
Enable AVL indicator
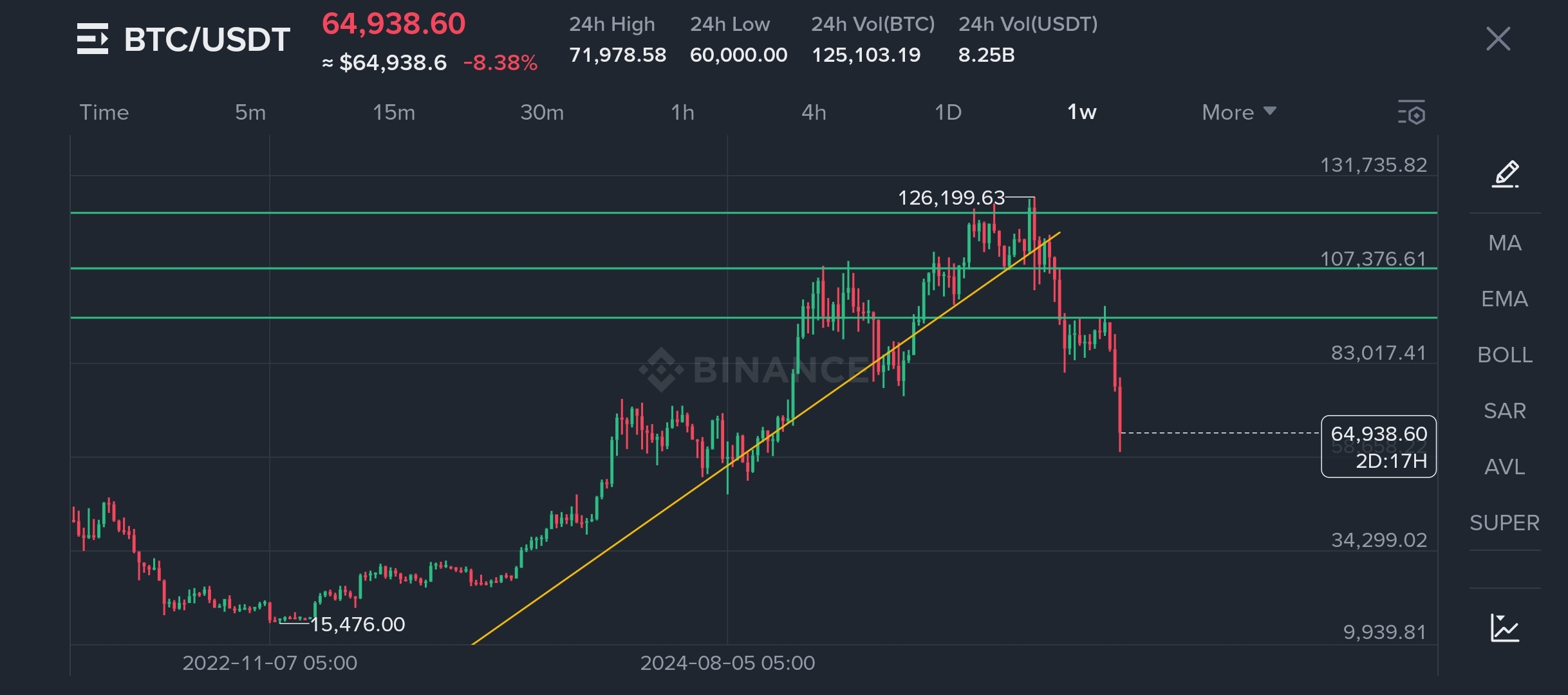[x=1505, y=467]
